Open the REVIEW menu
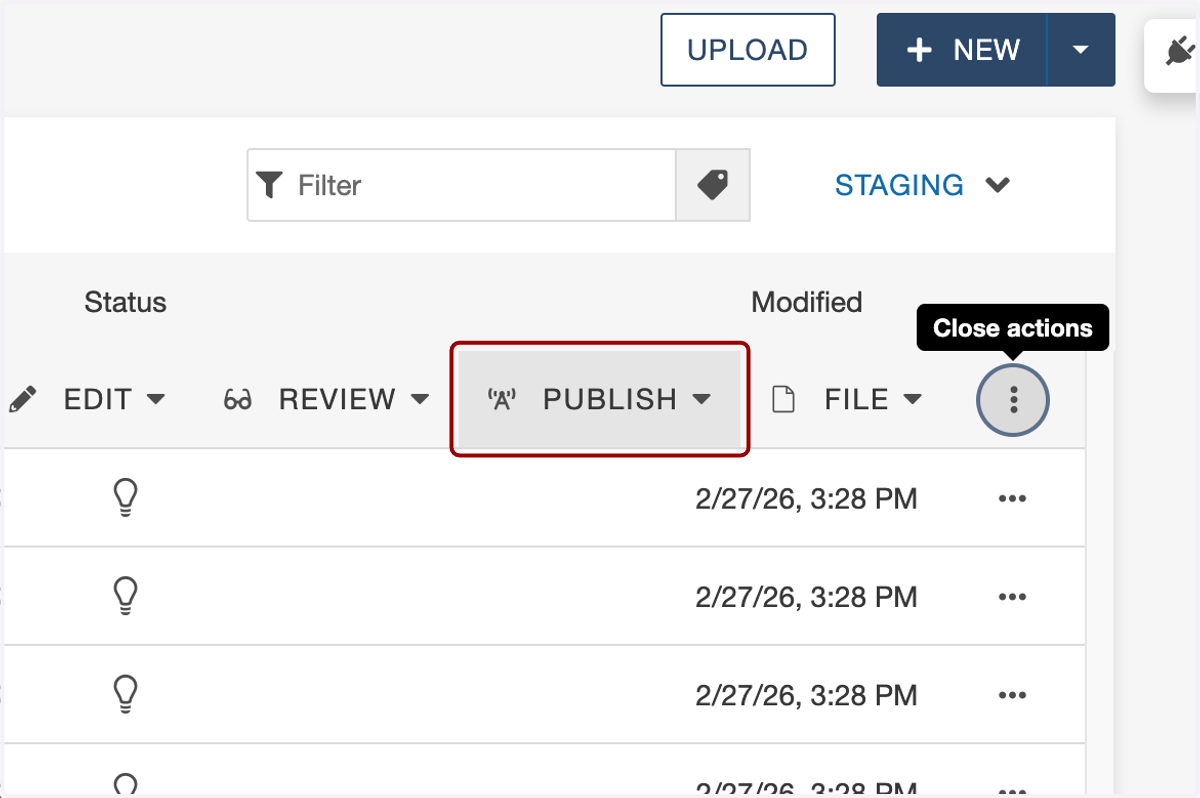1200x798 pixels. pos(326,399)
